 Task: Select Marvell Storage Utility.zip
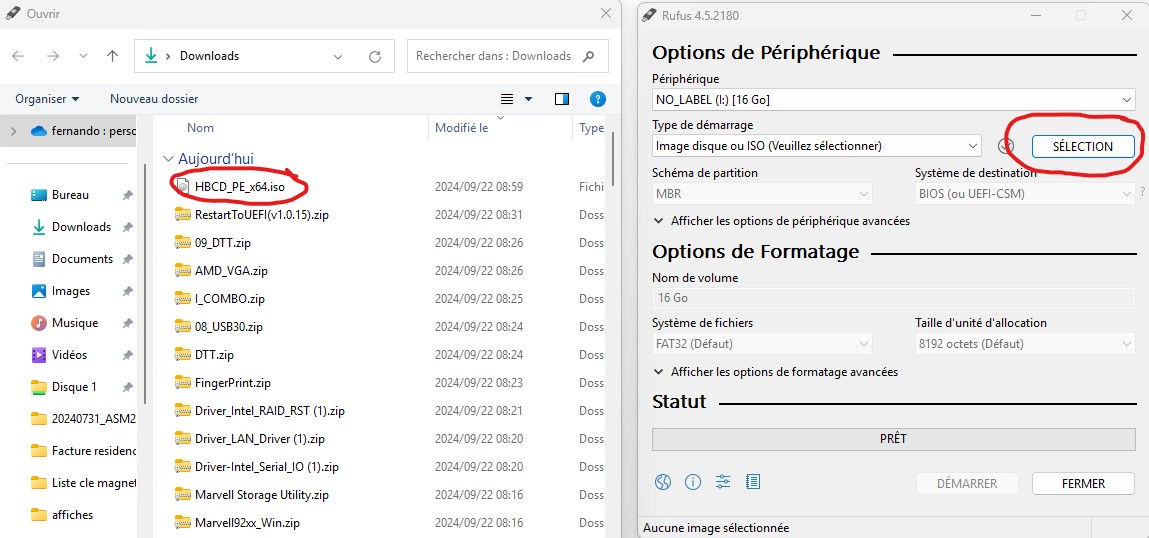click(262, 495)
